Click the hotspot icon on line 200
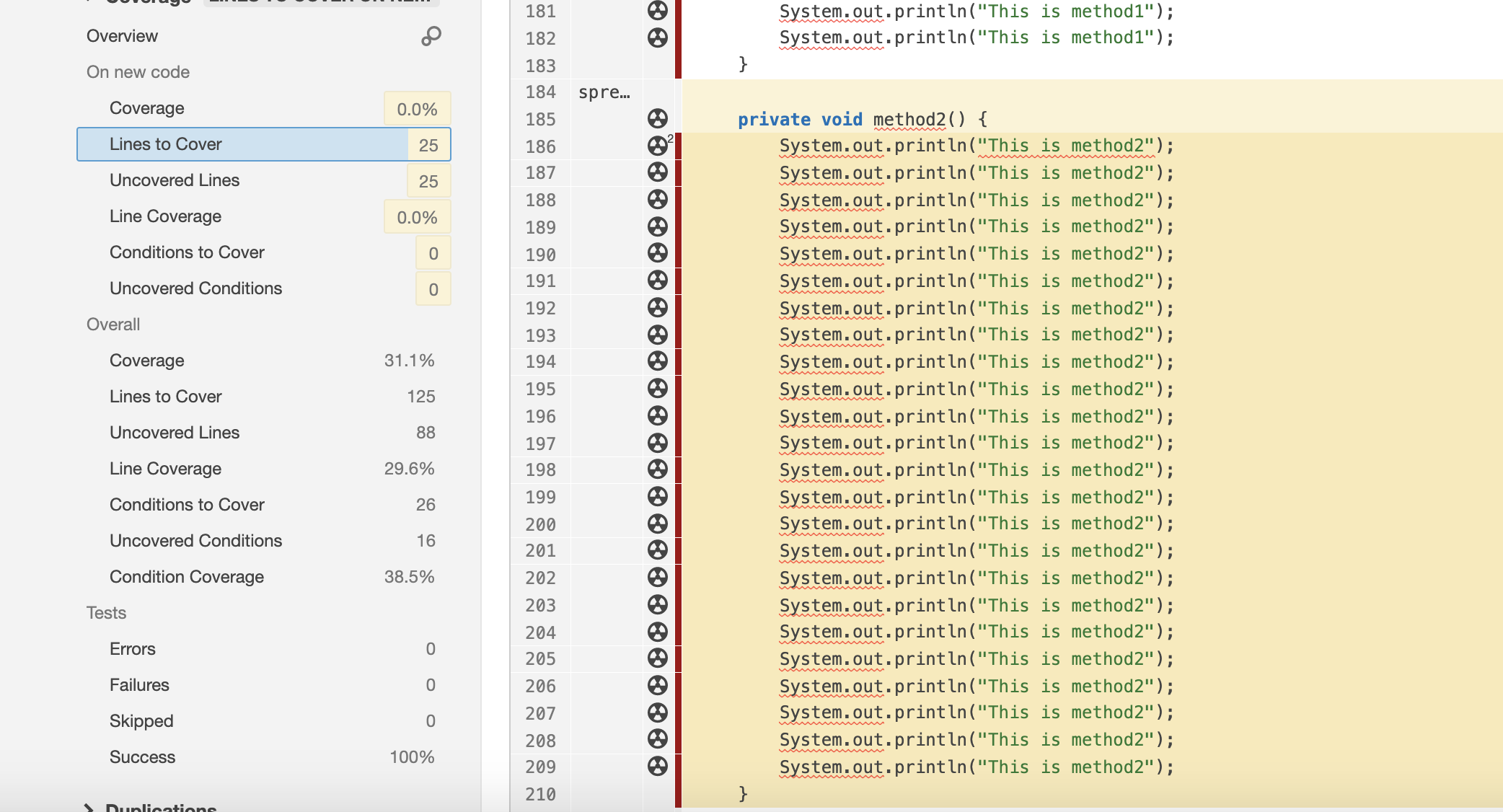1503x812 pixels. tap(657, 524)
